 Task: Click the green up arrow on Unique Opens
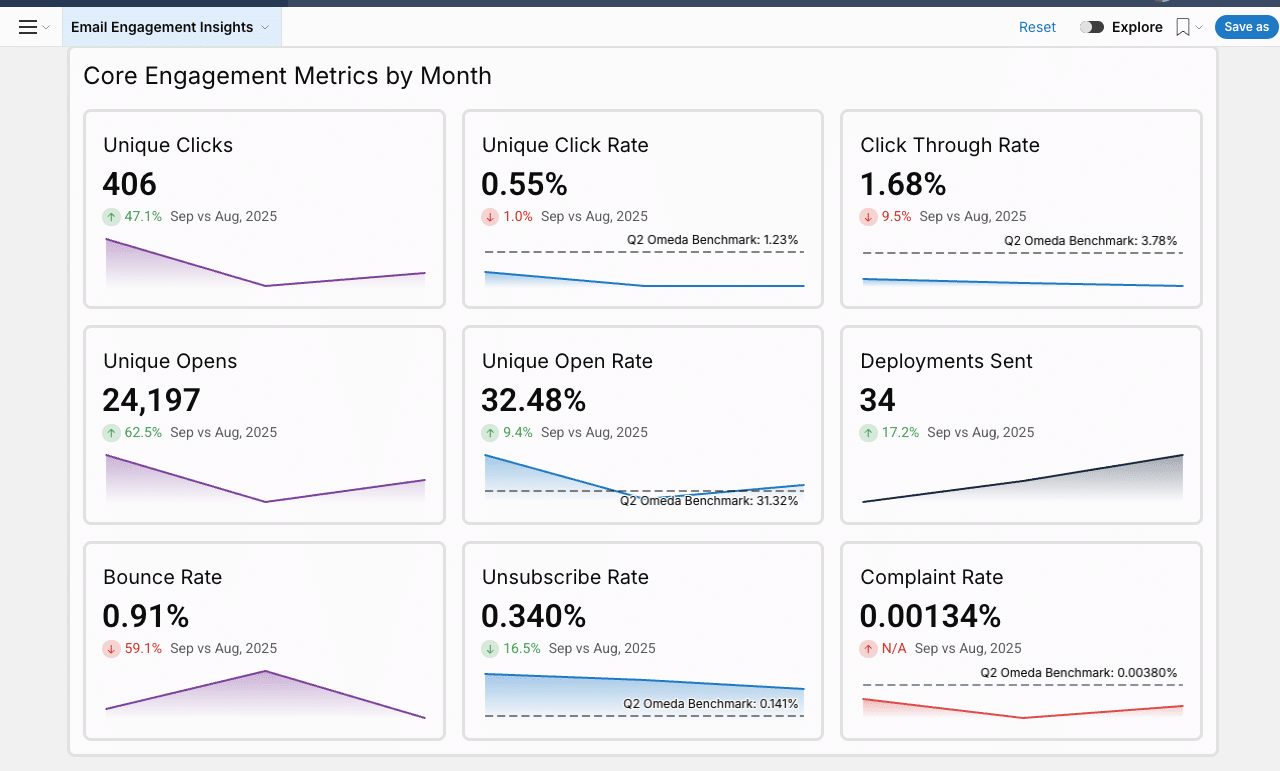(109, 432)
